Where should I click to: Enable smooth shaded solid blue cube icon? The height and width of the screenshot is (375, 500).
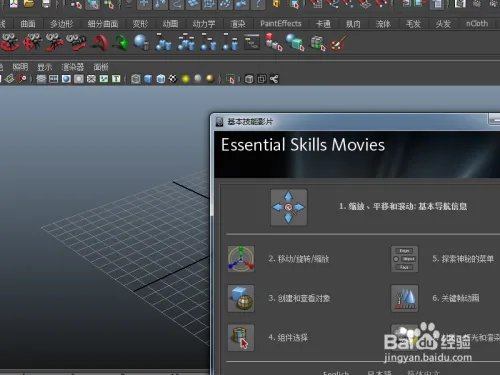click(x=148, y=79)
